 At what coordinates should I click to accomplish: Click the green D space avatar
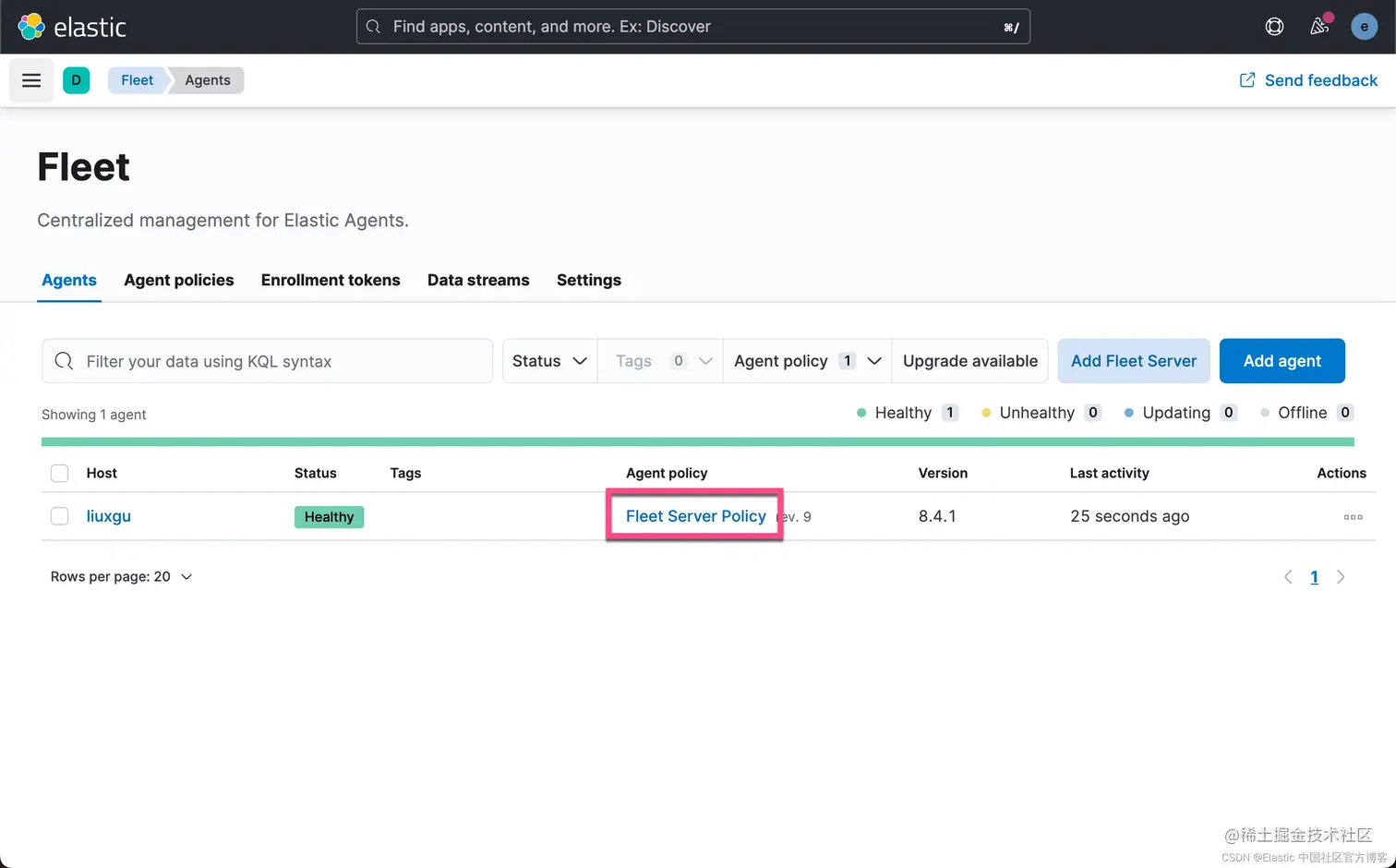(77, 80)
